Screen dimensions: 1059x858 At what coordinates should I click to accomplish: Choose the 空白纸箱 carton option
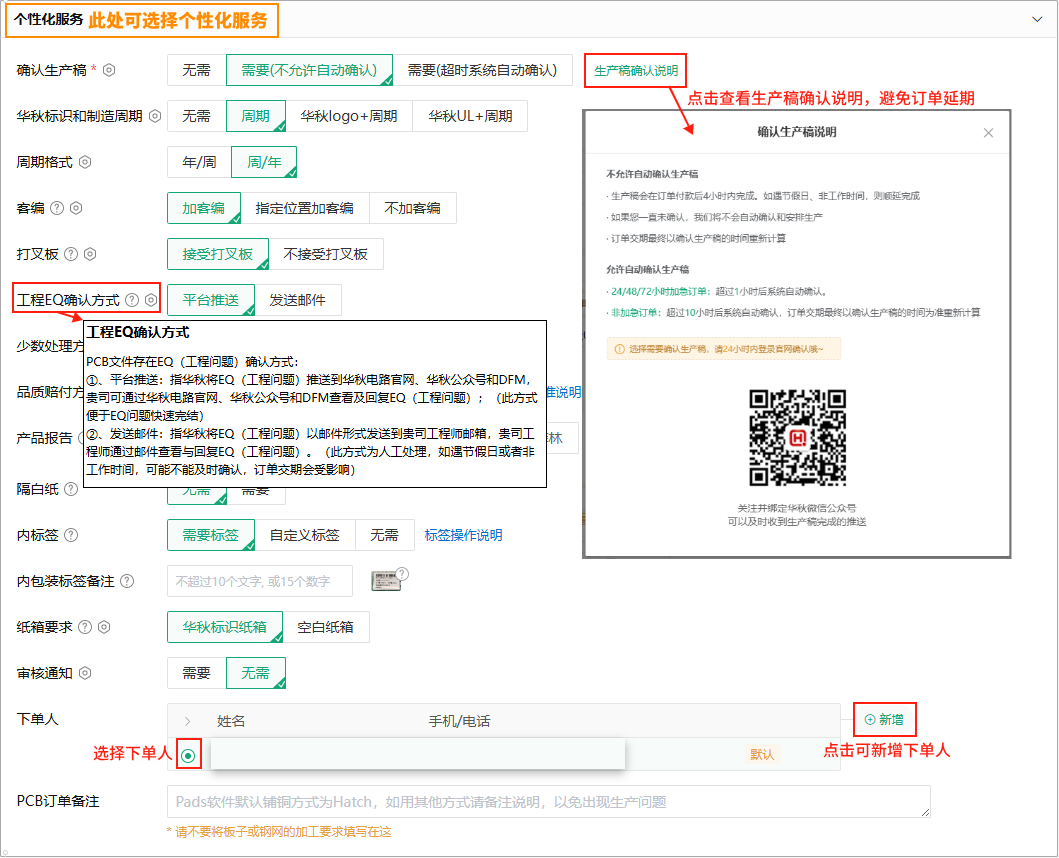[x=325, y=627]
